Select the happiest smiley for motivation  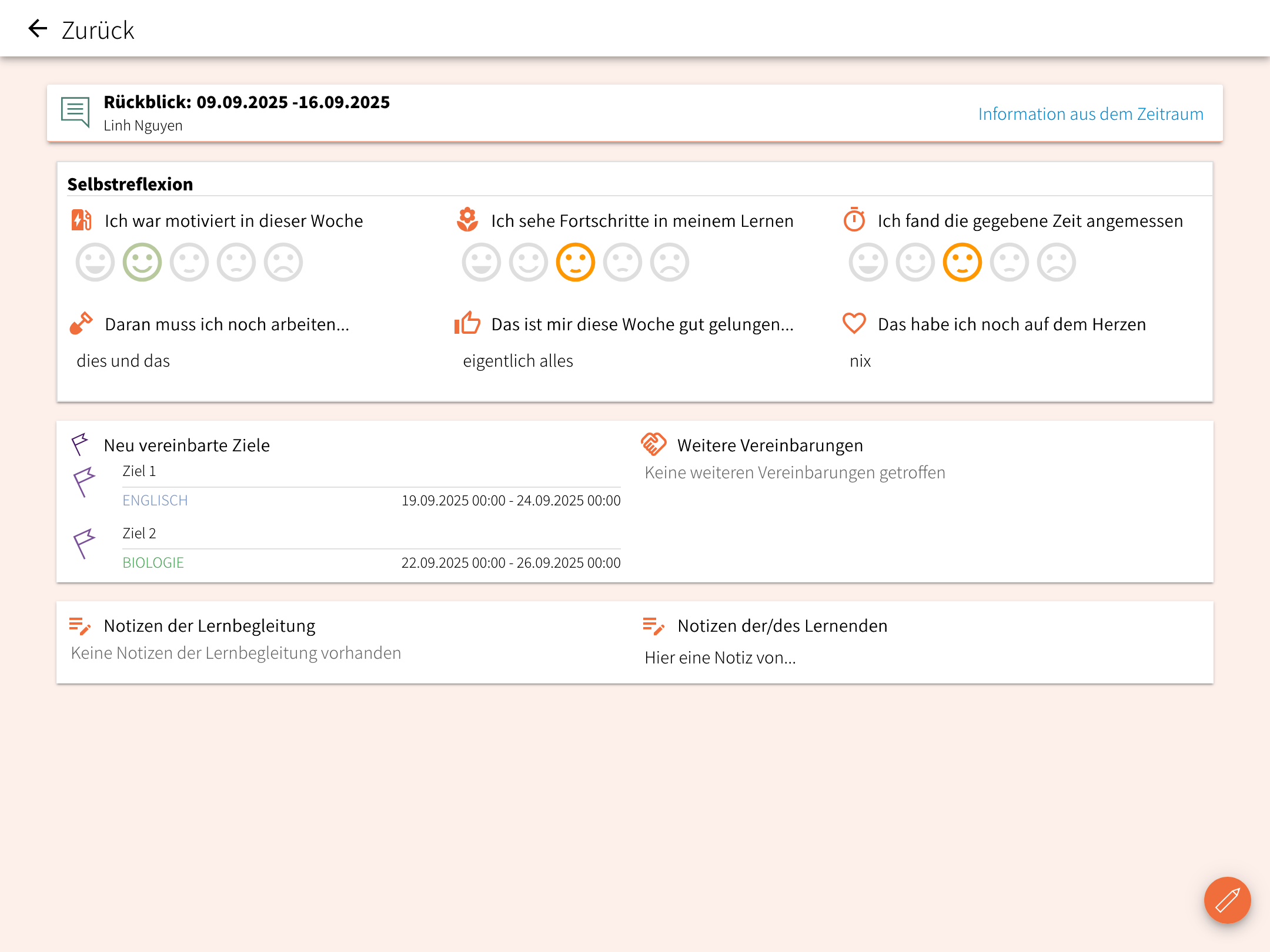(x=95, y=262)
